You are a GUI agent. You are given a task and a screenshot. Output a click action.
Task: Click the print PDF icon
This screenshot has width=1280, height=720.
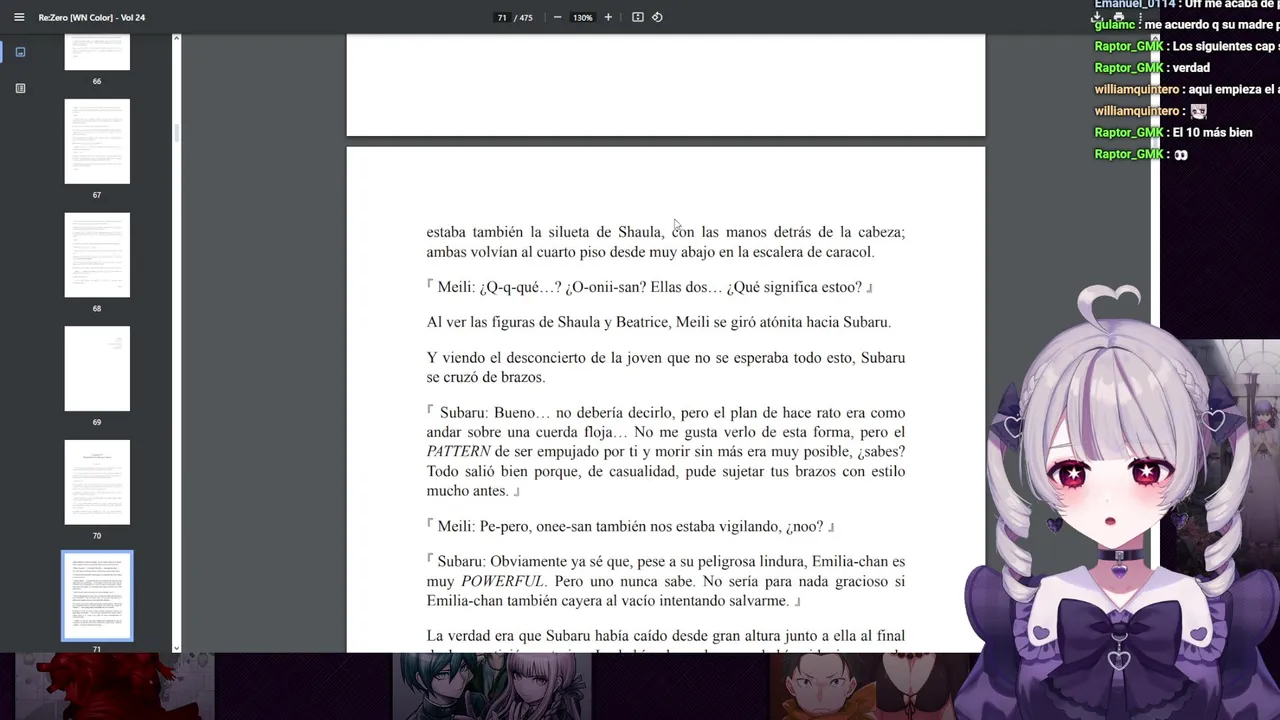pos(1118,17)
